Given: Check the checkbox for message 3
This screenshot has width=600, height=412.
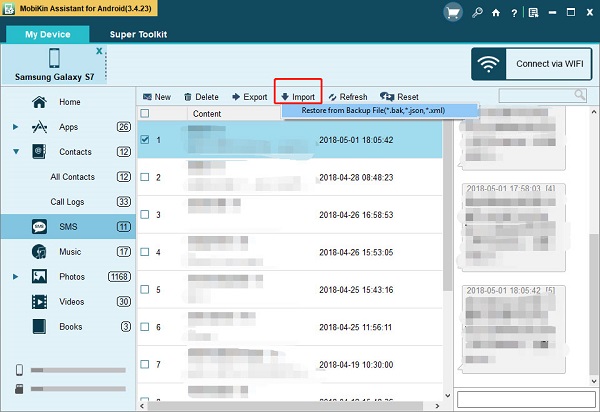Looking at the screenshot, I should pyautogui.click(x=145, y=215).
